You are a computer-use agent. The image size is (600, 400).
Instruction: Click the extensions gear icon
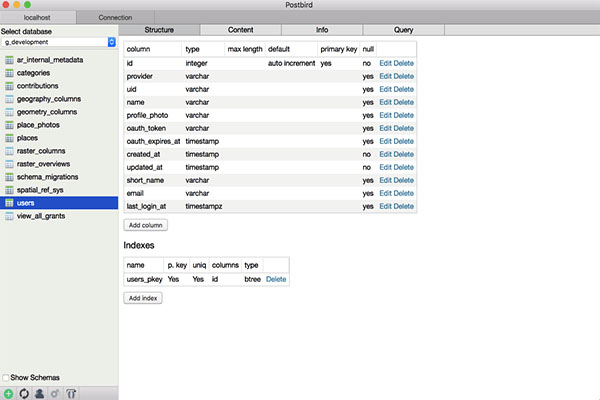55,393
